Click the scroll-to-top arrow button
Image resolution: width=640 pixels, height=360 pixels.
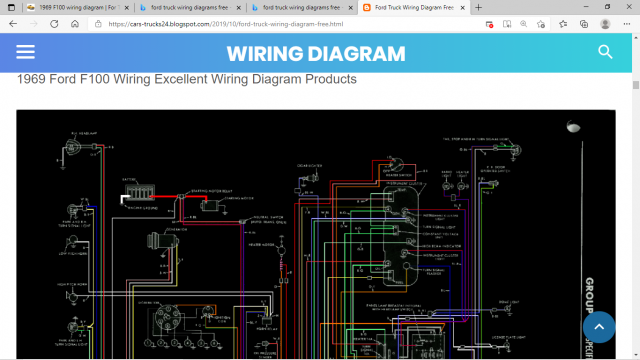pos(599,327)
